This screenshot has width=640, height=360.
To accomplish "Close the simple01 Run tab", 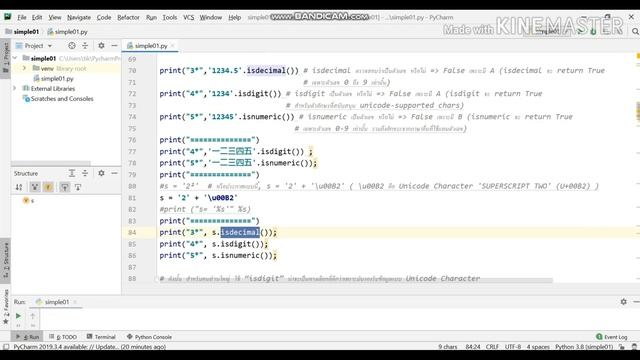I will [75, 302].
